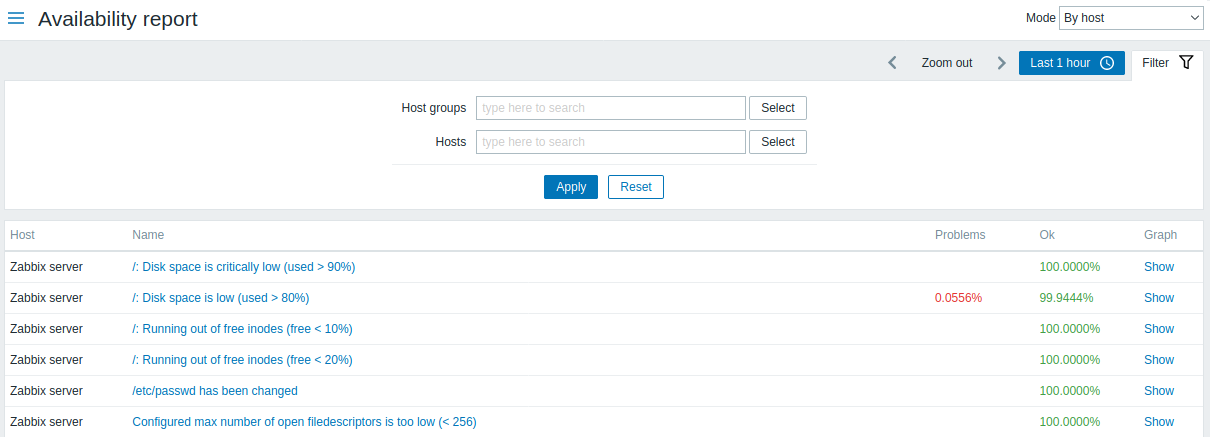Click the previous time period arrow
This screenshot has width=1210, height=437.
click(x=892, y=63)
